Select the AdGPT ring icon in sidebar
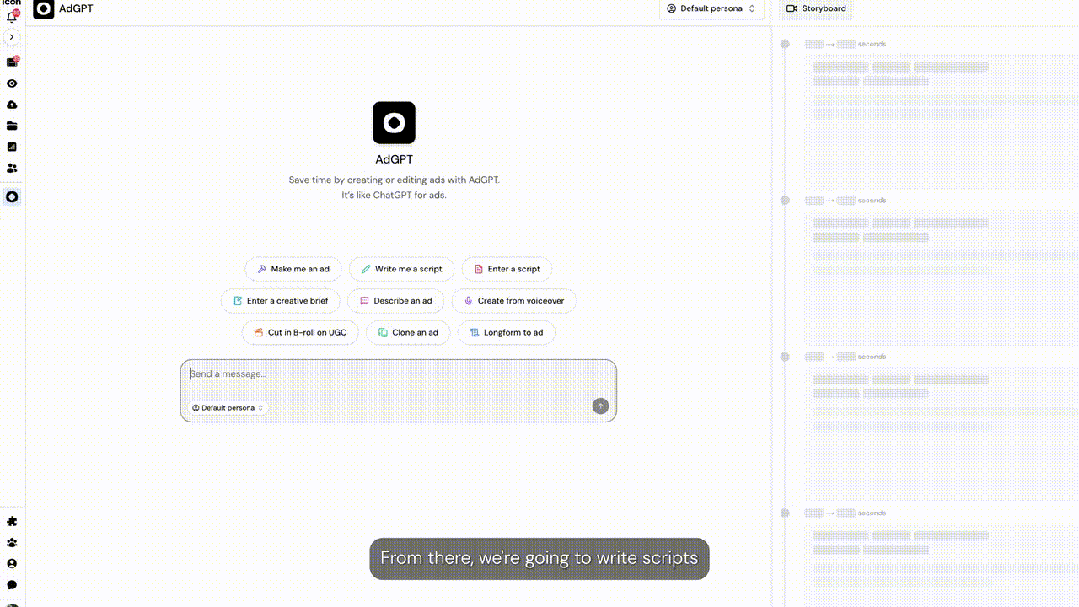The width and height of the screenshot is (1079, 607). [12, 197]
